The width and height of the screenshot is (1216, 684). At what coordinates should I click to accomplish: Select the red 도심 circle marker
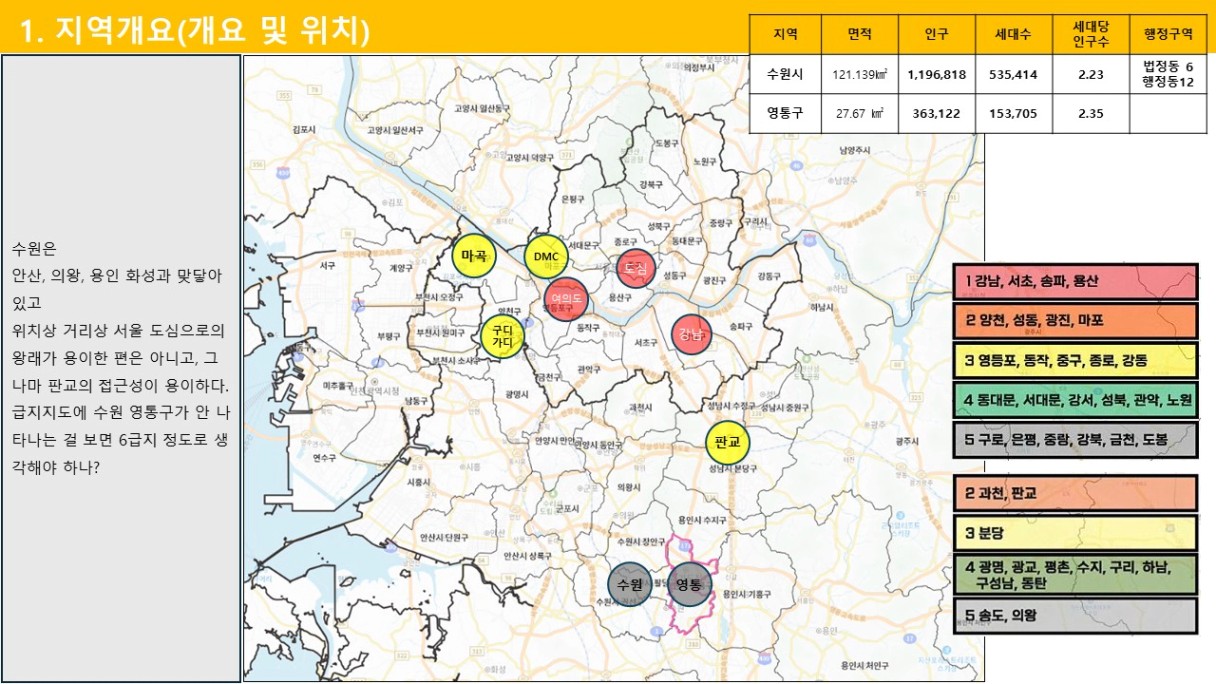[x=636, y=269]
